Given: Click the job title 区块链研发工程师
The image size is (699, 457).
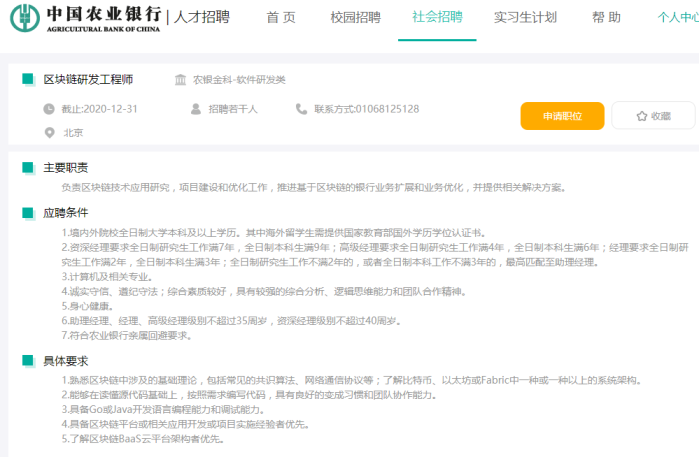Looking at the screenshot, I should click(x=88, y=79).
